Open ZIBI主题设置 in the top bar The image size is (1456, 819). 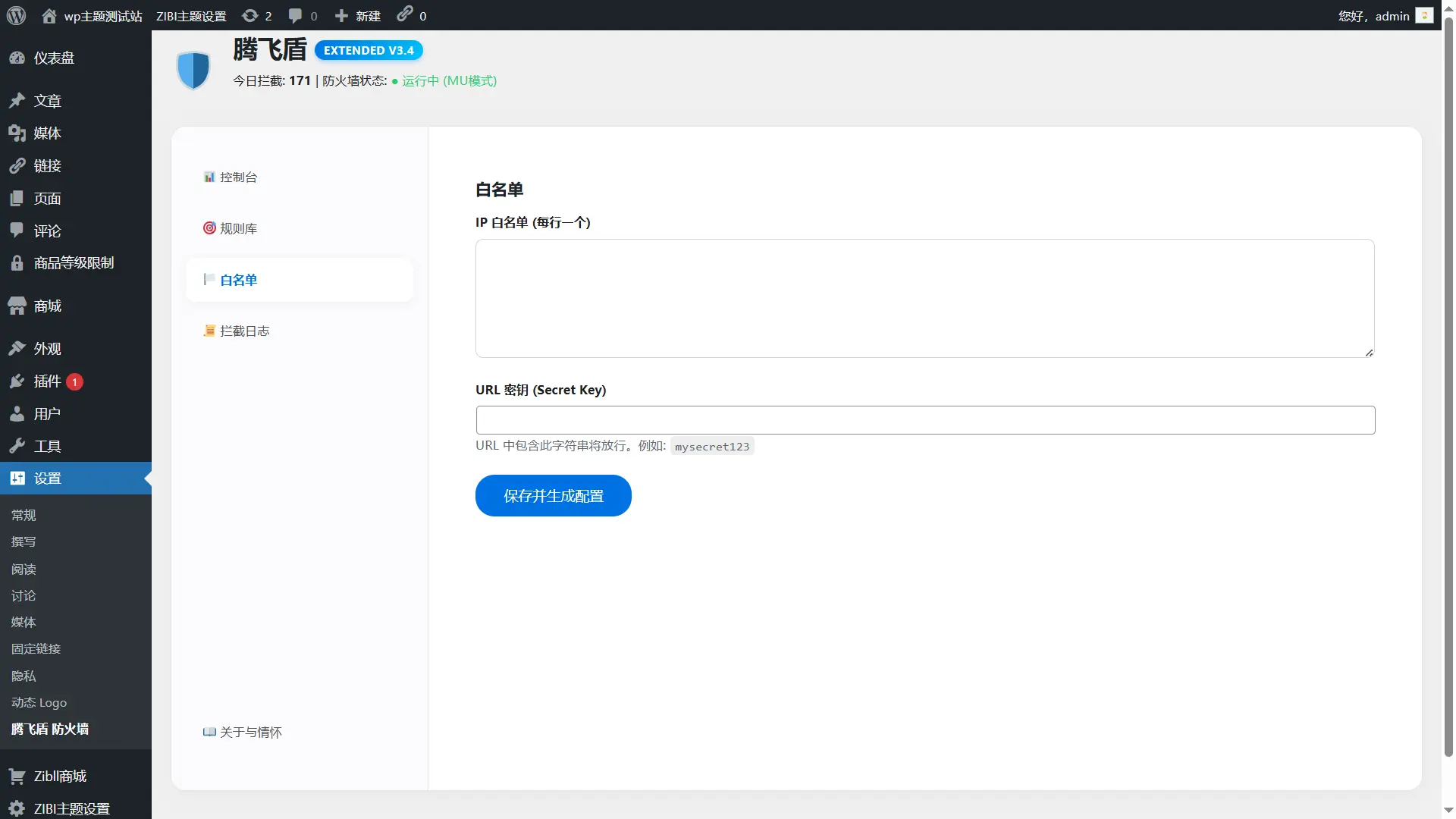pos(191,15)
